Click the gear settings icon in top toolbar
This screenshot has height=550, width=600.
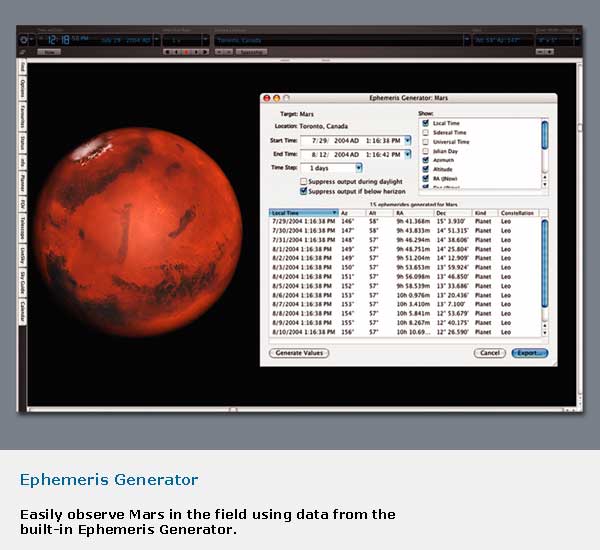coord(24,40)
